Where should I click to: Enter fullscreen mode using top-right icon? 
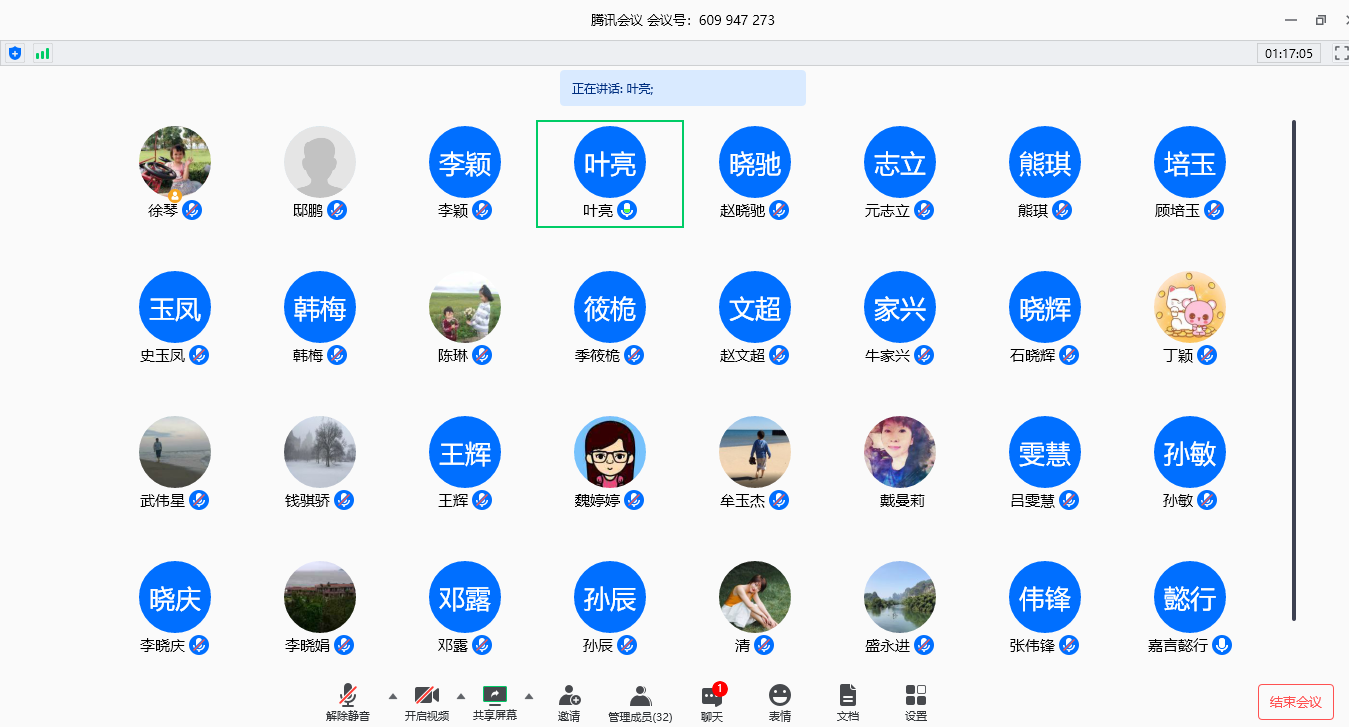pos(1341,53)
